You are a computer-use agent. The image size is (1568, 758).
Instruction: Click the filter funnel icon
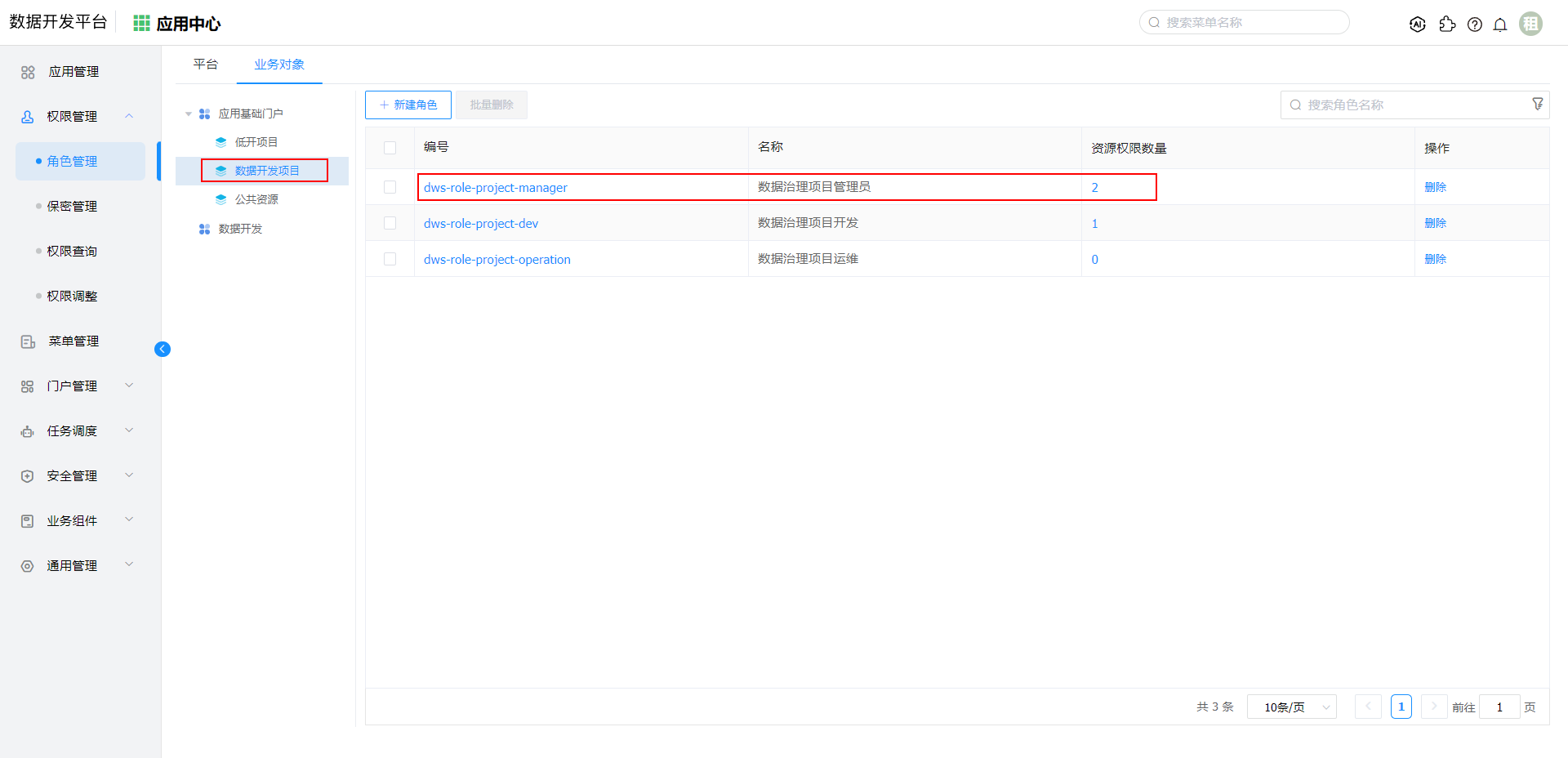click(1538, 104)
